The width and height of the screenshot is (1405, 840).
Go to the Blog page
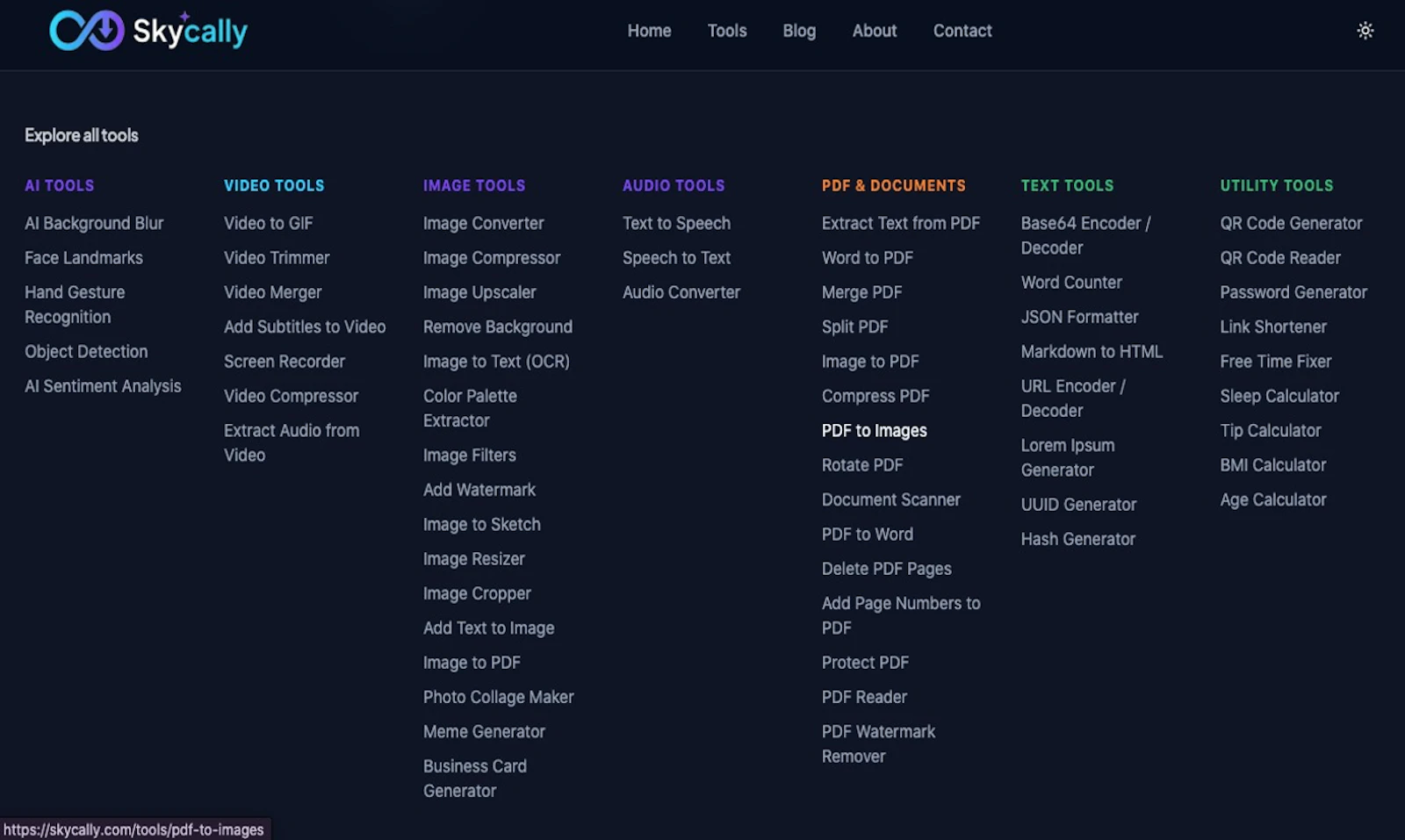pos(799,31)
